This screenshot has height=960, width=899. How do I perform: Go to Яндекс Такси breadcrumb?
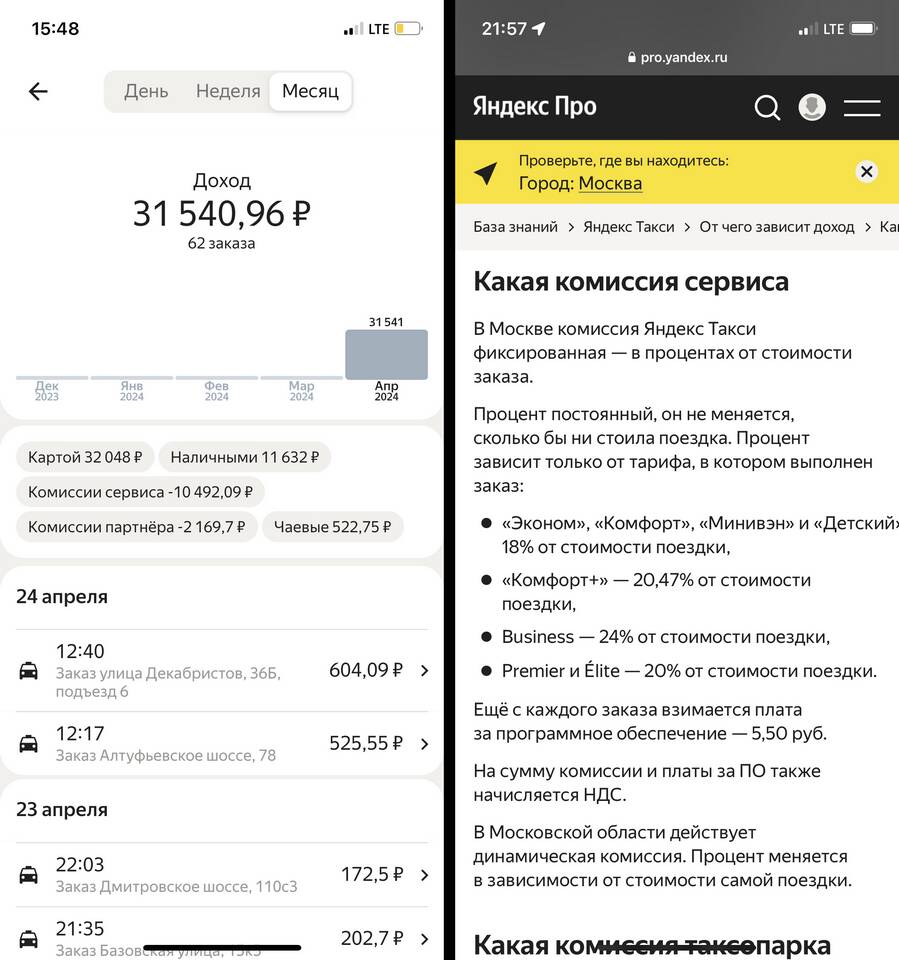(x=628, y=227)
